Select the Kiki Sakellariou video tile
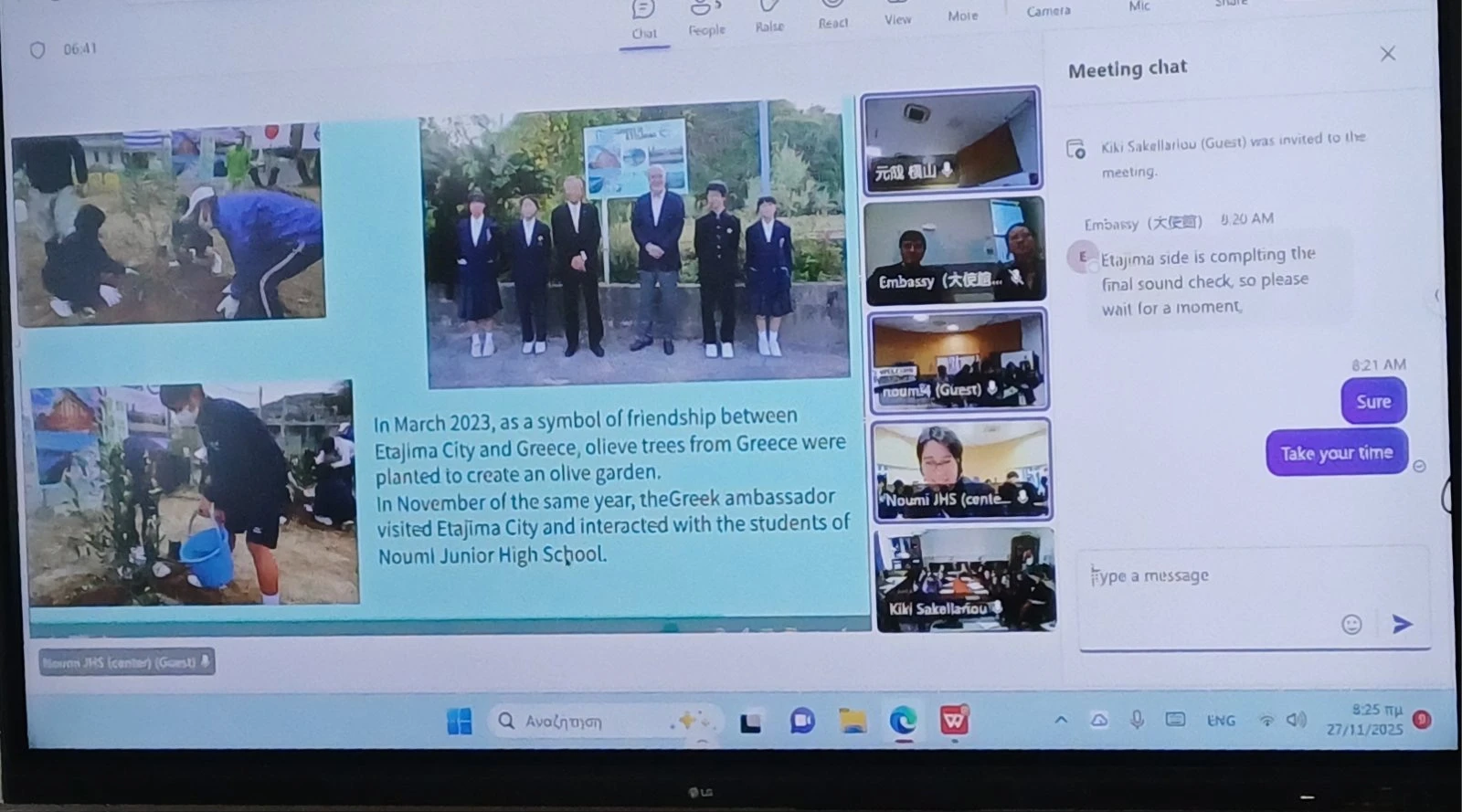1462x812 pixels. tap(965, 580)
